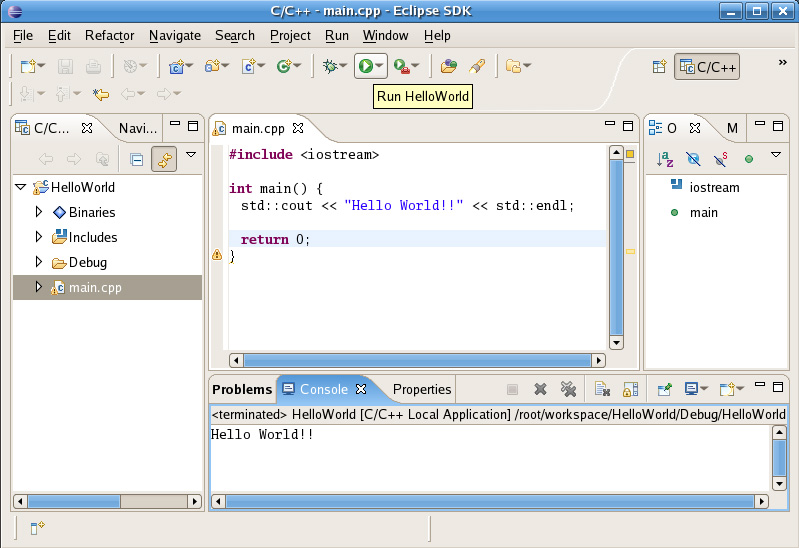Click the green Run HelloWorld button
This screenshot has height=548, width=799.
365,66
